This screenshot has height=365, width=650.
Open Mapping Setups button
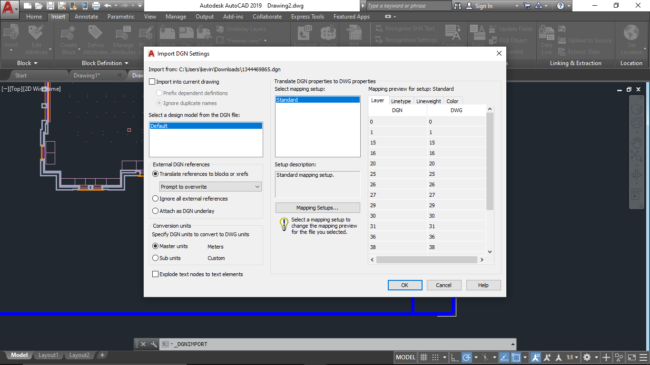tap(317, 207)
